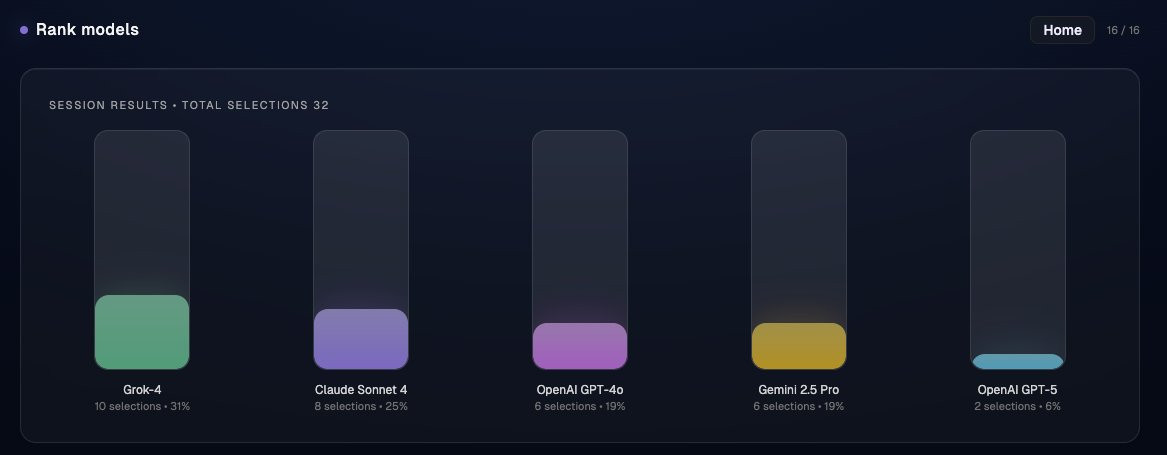
Task: Click the purple dot beside Rank models
Action: coord(24,30)
